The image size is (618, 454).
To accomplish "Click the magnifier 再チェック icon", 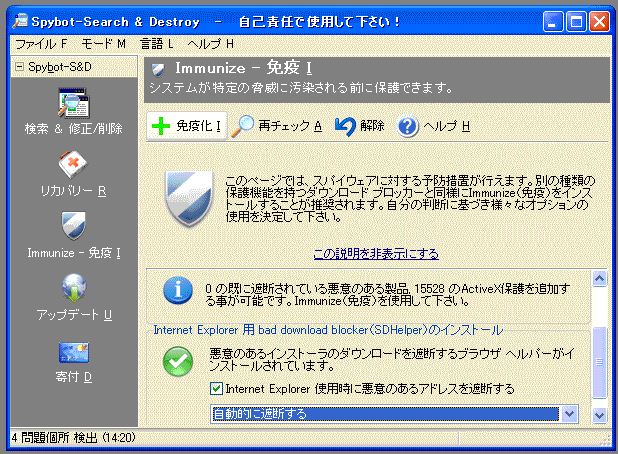I will [x=242, y=126].
